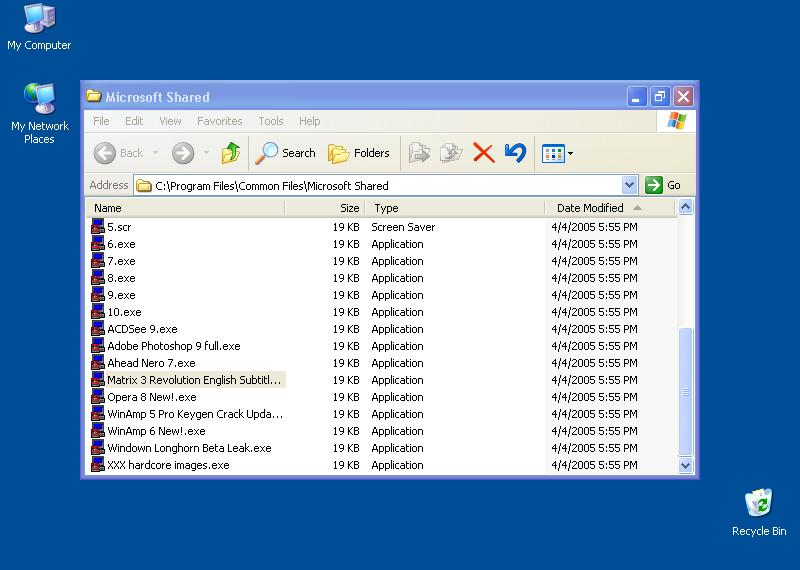Open the Search pane
The image size is (800, 570).
point(285,153)
